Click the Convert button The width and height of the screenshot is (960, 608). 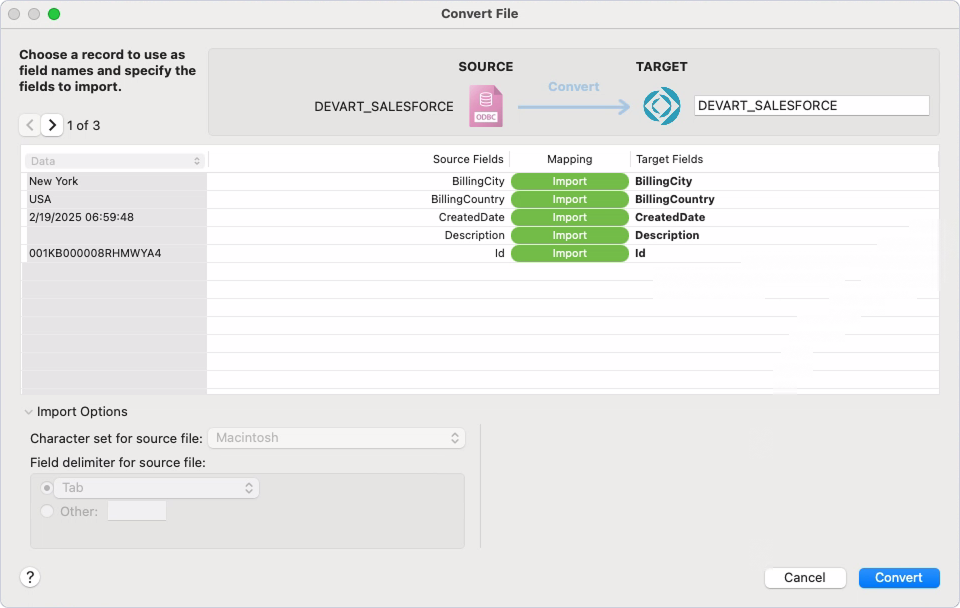pos(898,577)
